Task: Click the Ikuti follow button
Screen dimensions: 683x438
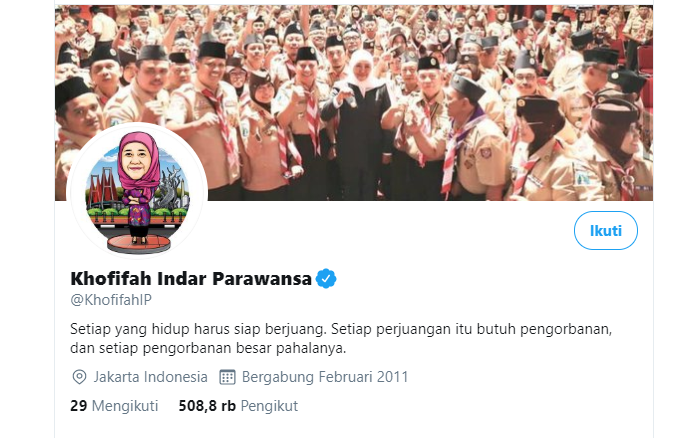Action: 605,230
